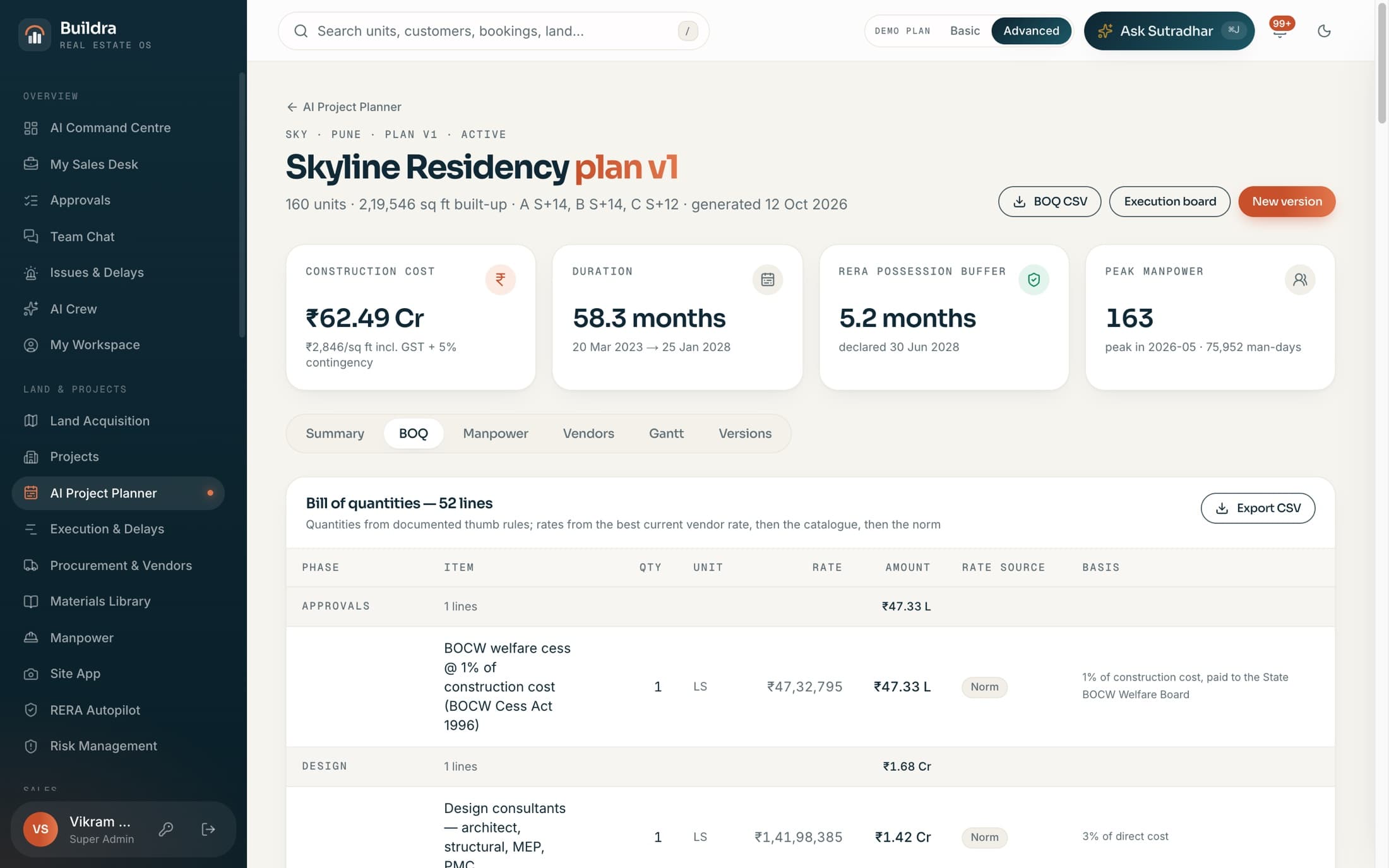Open My Sales Desk in sidebar
This screenshot has height=868, width=1389.
pos(118,164)
